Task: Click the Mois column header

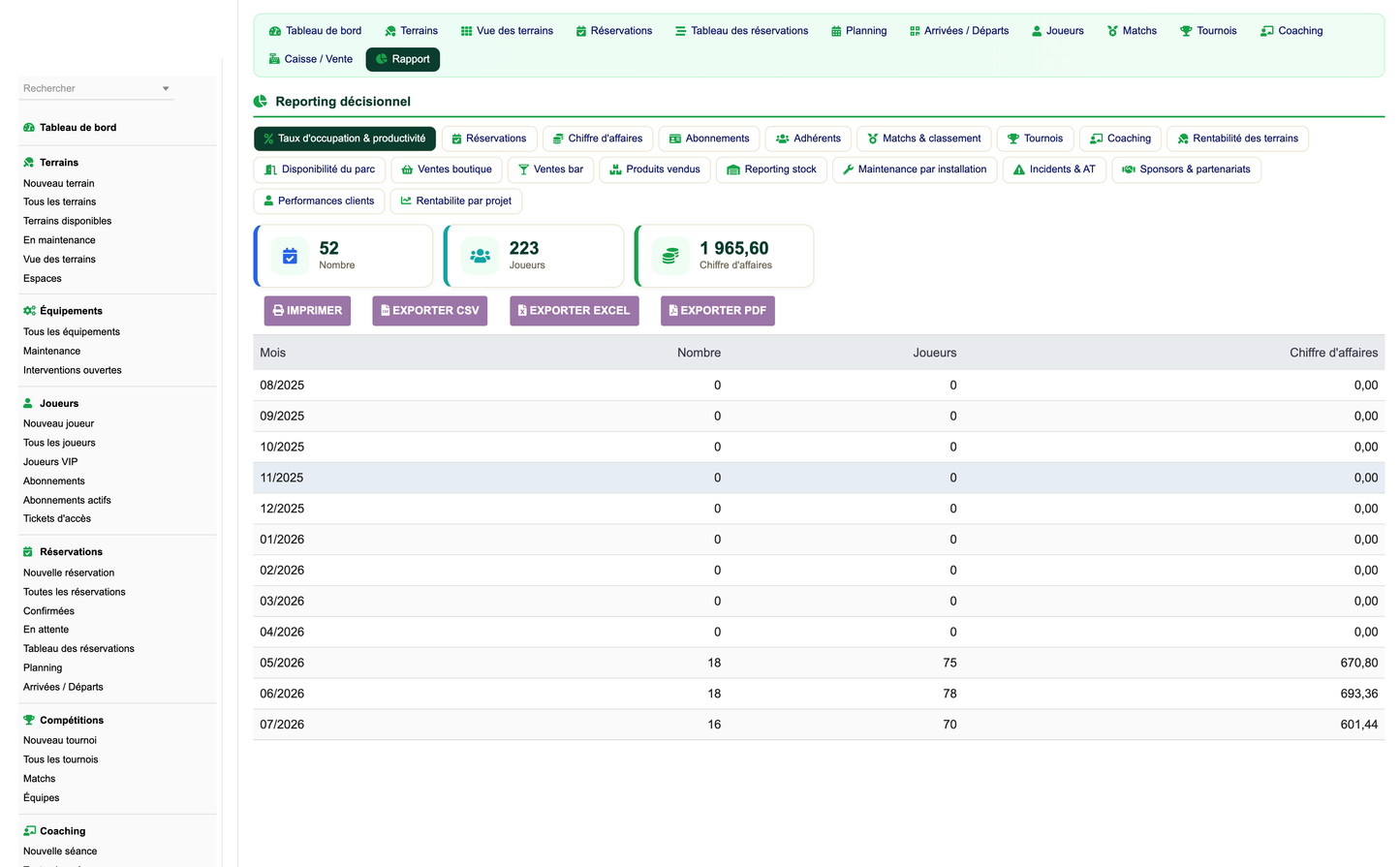Action: point(273,354)
